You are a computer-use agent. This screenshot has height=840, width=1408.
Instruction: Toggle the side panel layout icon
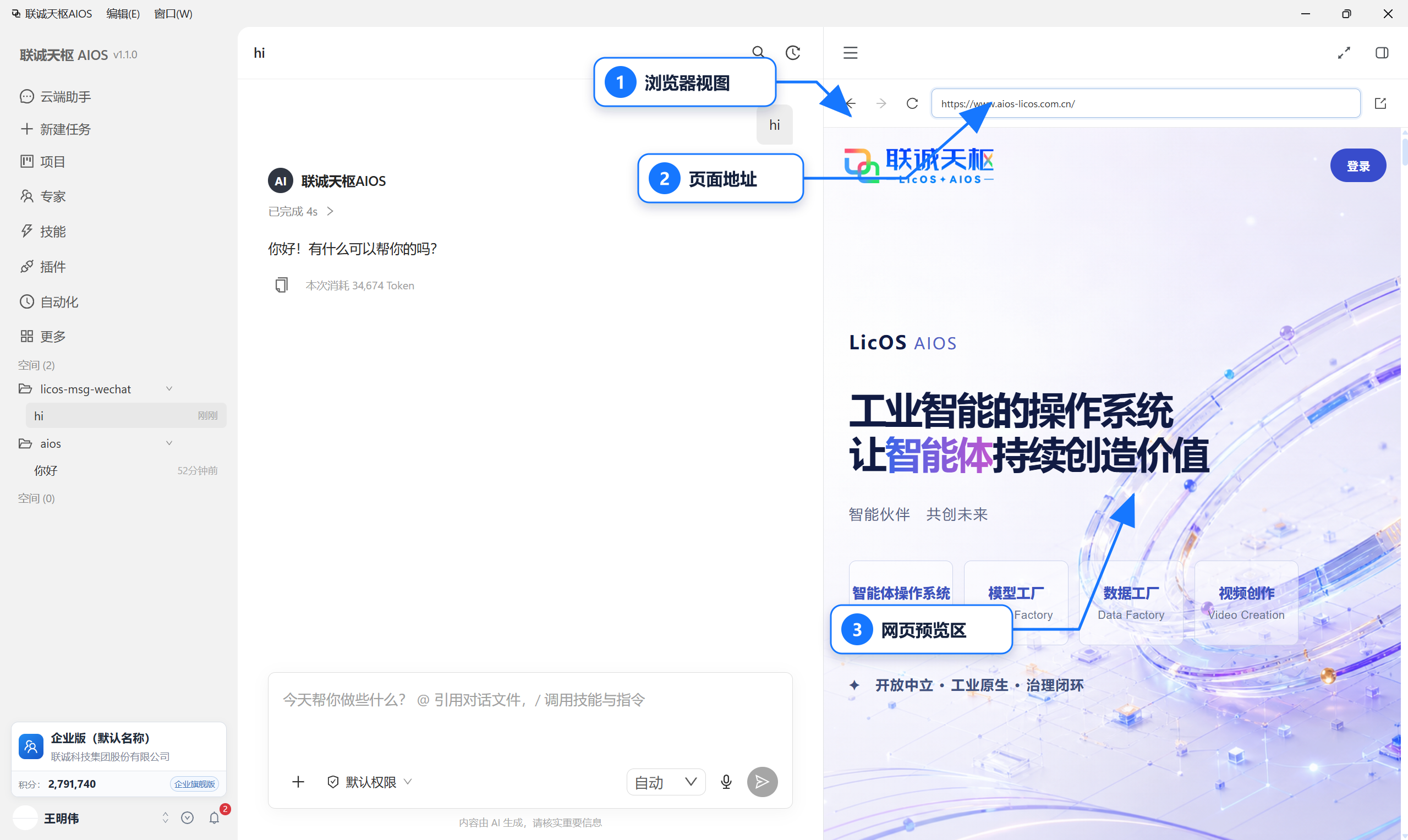[1382, 53]
